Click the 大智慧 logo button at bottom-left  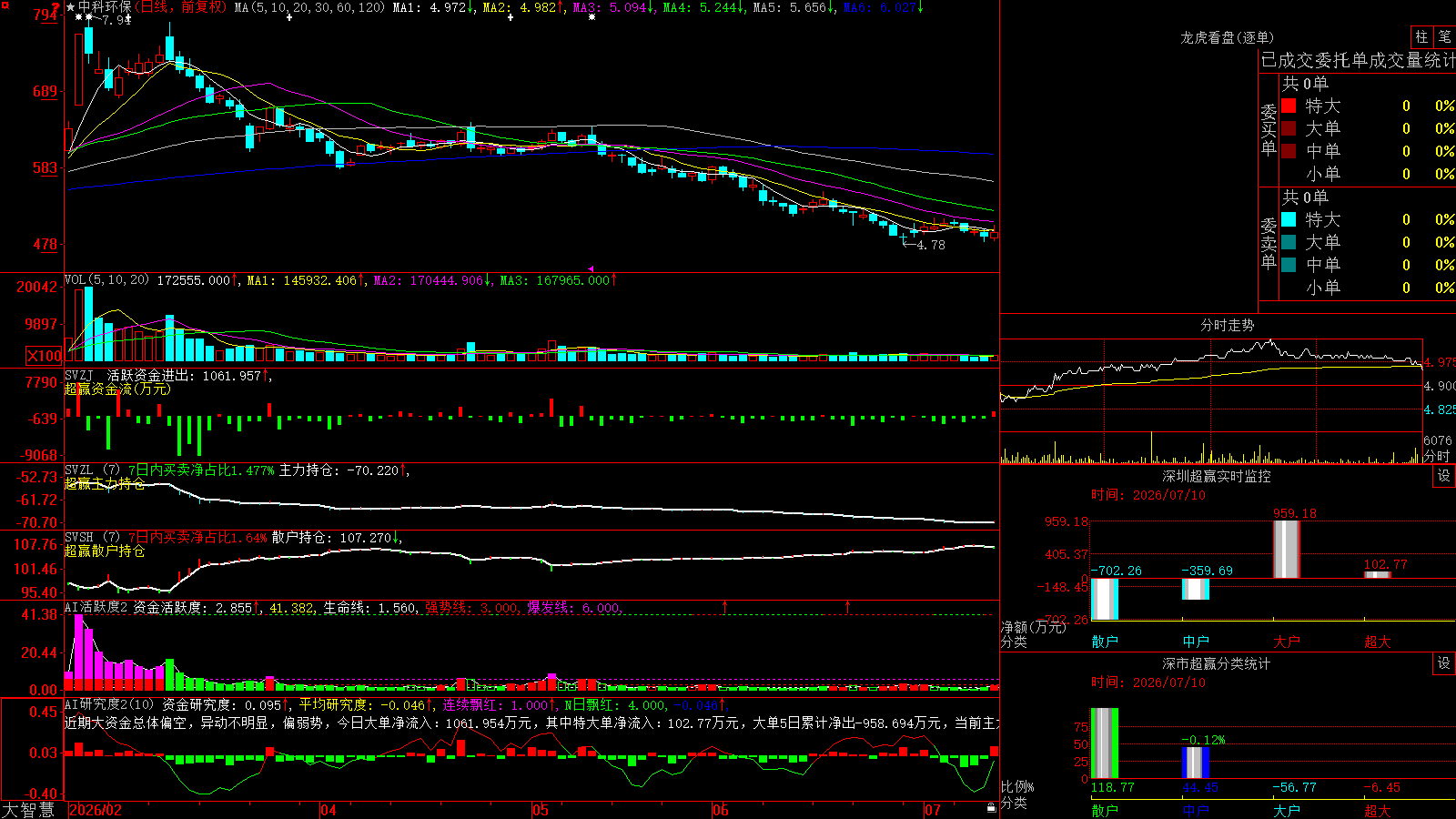(28, 810)
